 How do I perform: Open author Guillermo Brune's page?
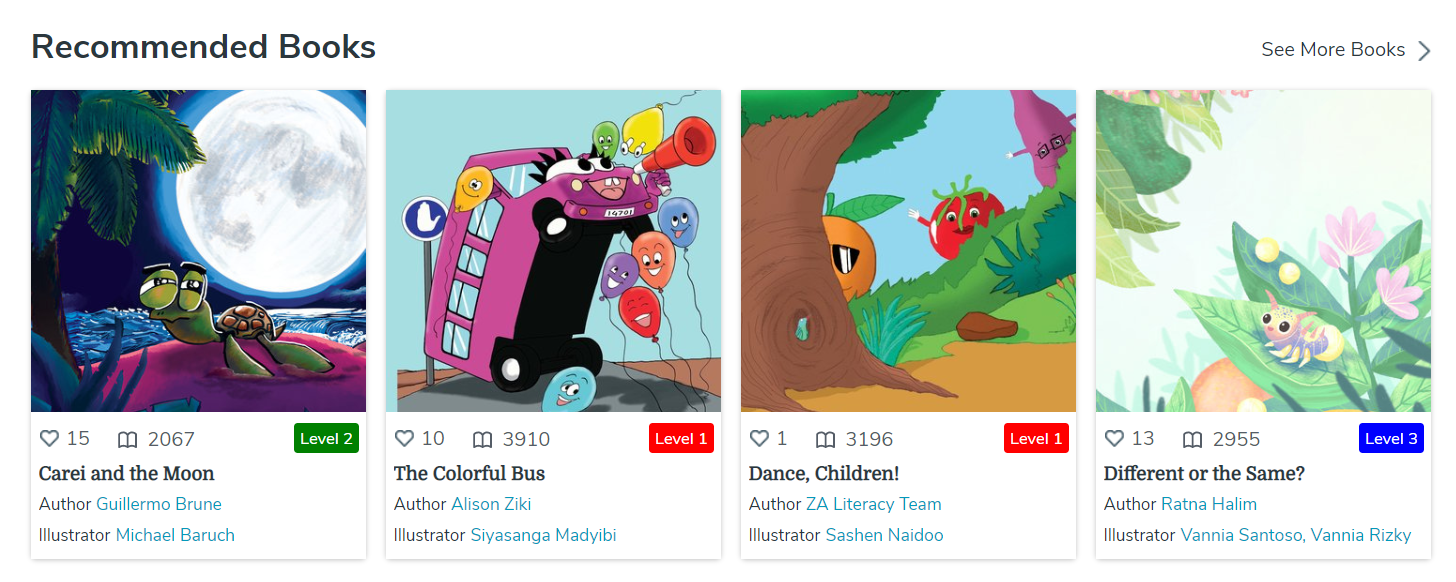click(x=159, y=504)
